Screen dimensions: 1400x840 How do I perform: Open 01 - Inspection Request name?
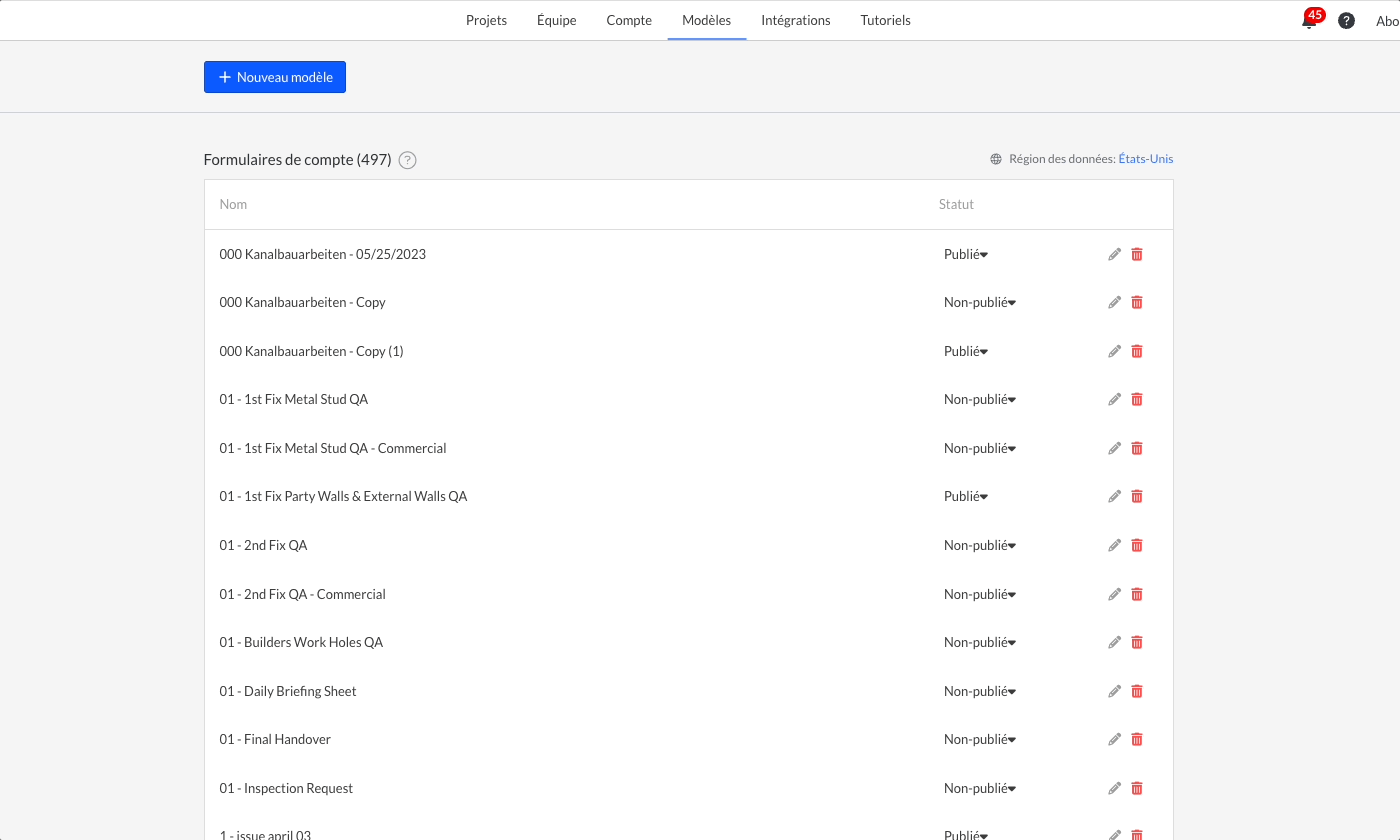point(286,788)
